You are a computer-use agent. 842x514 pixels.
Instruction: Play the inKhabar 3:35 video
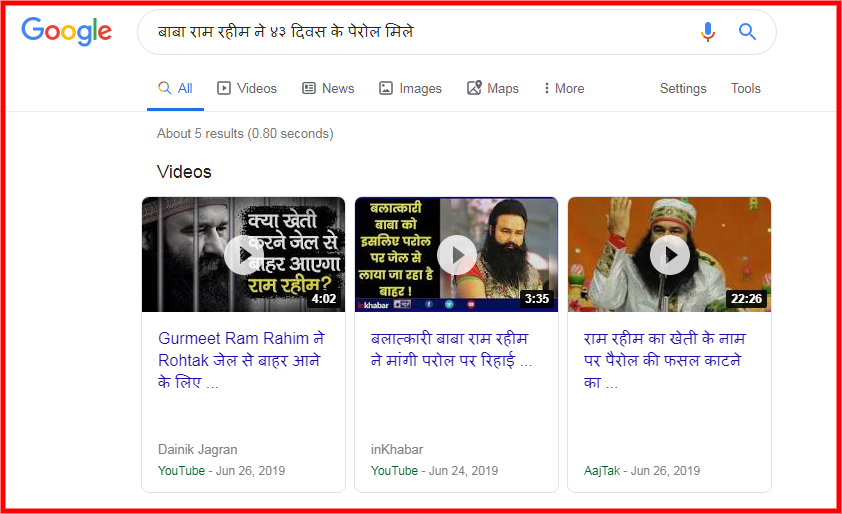point(456,255)
